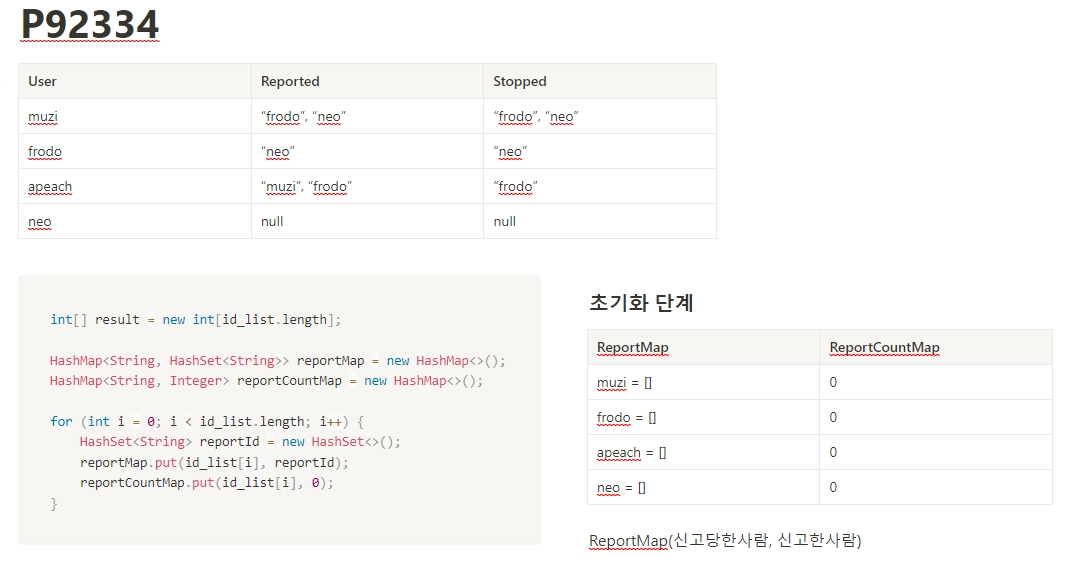The image size is (1072, 576).
Task: Click the User column header
Action: click(43, 81)
